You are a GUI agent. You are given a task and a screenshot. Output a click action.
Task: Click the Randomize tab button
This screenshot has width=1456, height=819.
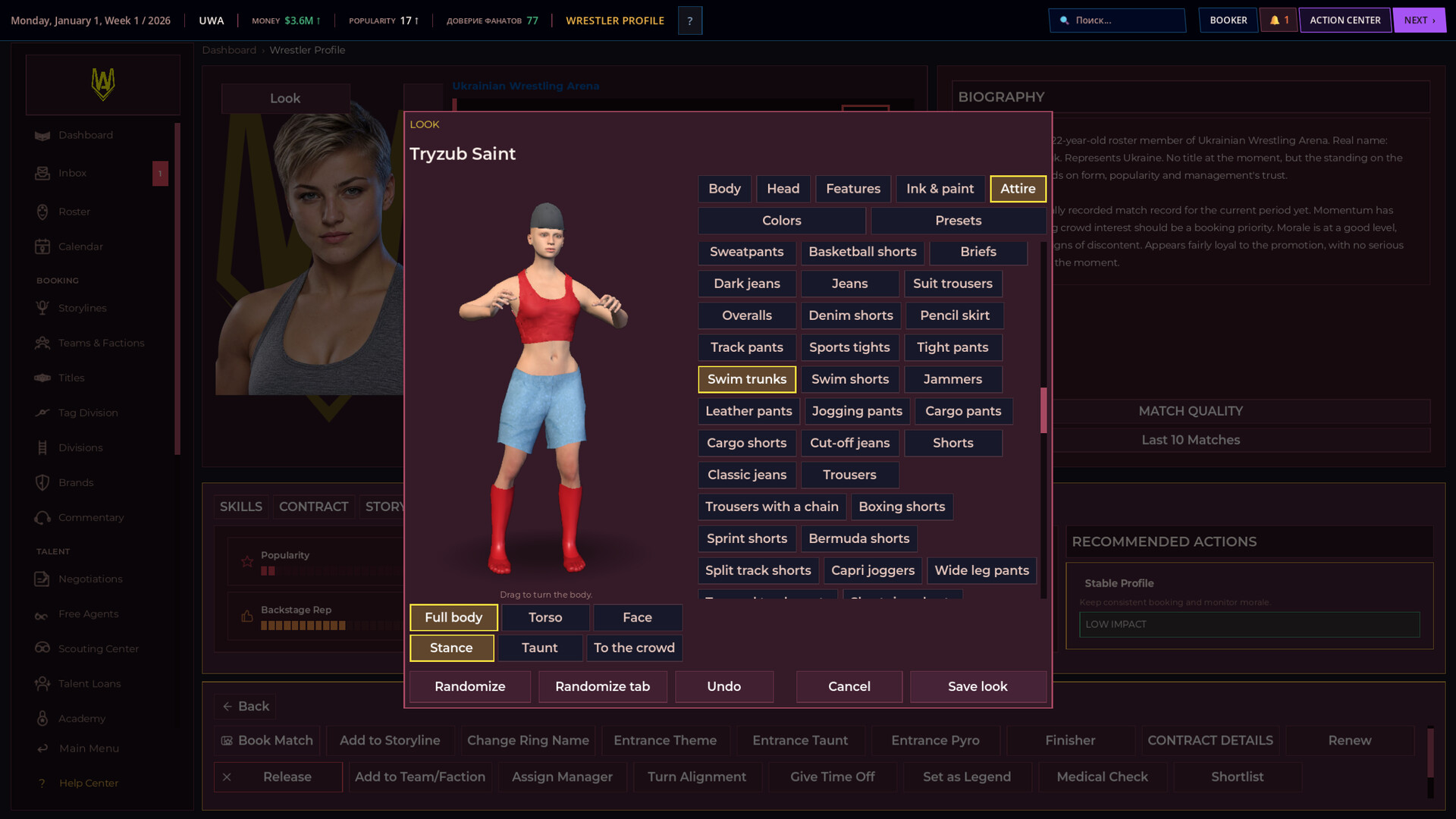click(x=602, y=686)
